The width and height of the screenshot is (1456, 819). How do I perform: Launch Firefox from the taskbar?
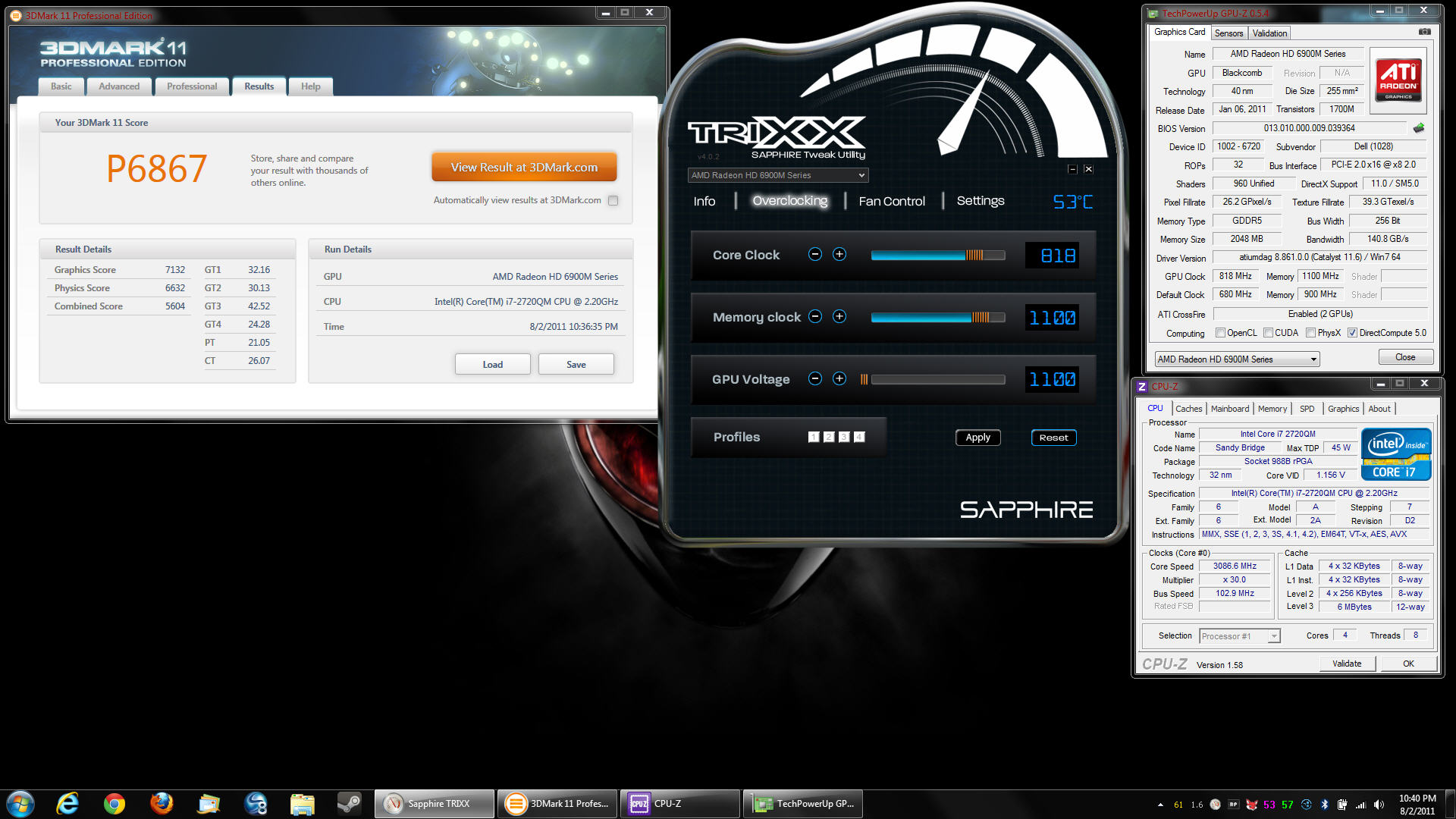pyautogui.click(x=162, y=804)
